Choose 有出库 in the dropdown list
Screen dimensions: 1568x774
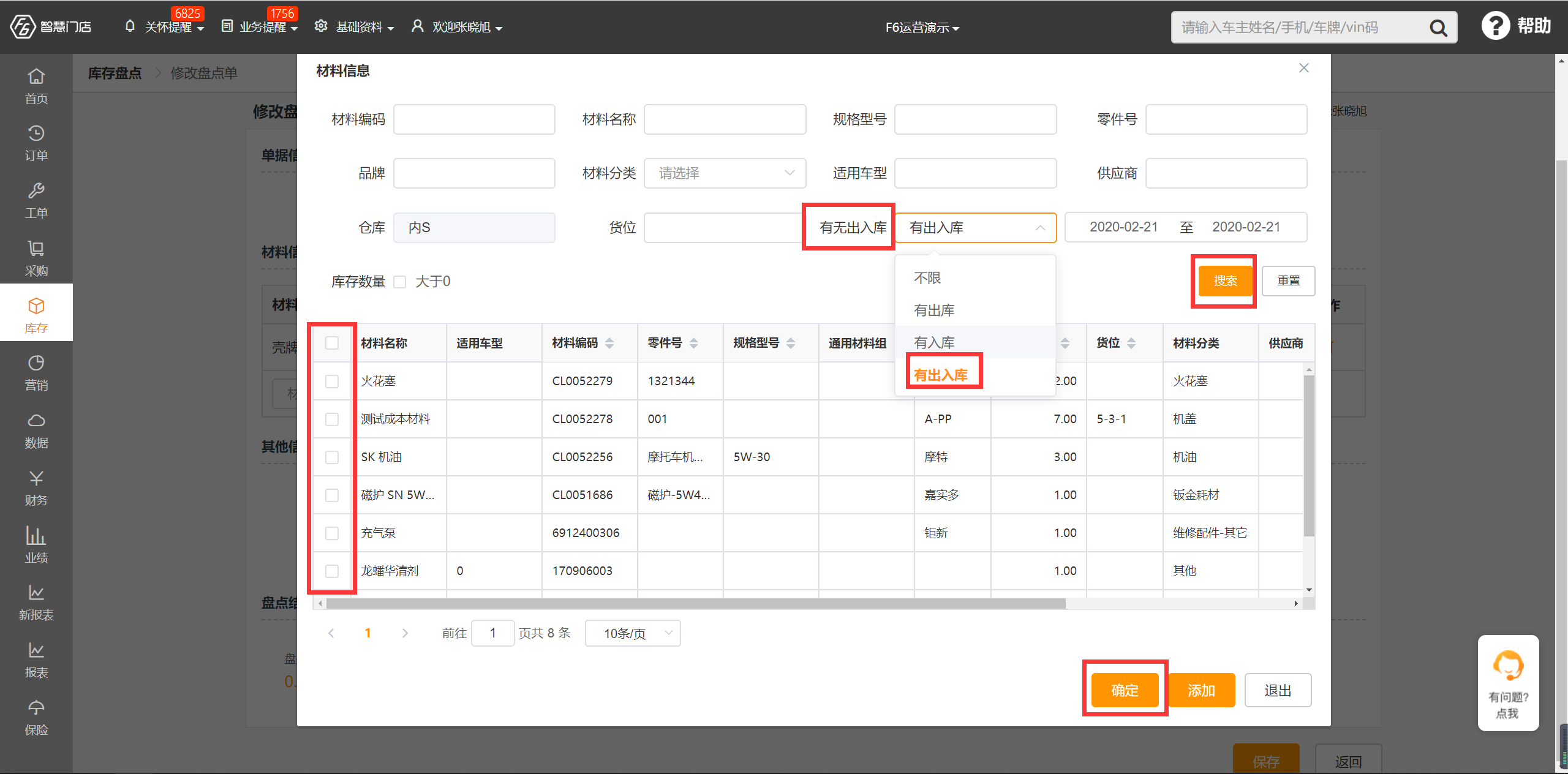click(x=975, y=310)
